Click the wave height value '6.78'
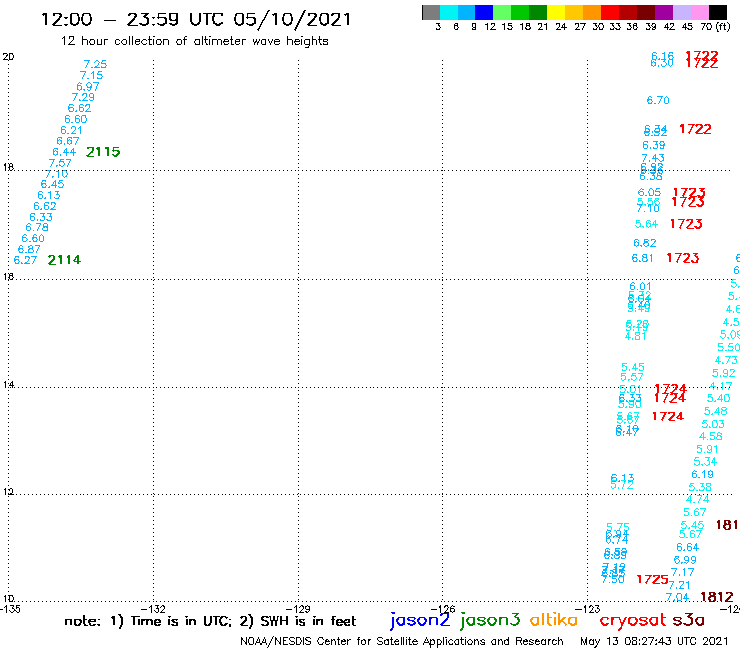Image resolution: width=740 pixels, height=650 pixels. [x=37, y=228]
